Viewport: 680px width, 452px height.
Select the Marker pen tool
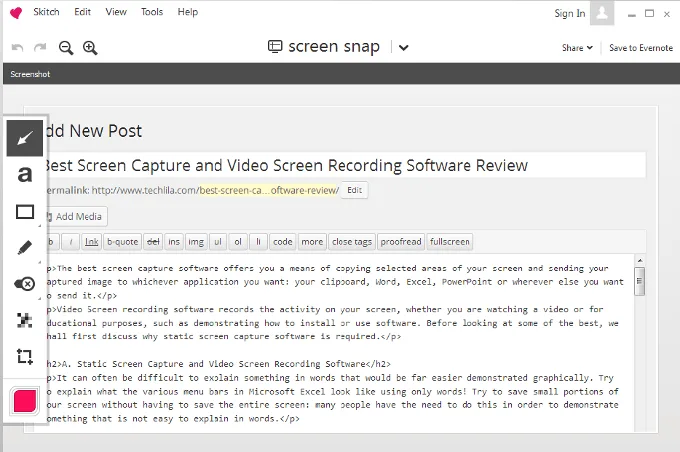pos(25,247)
